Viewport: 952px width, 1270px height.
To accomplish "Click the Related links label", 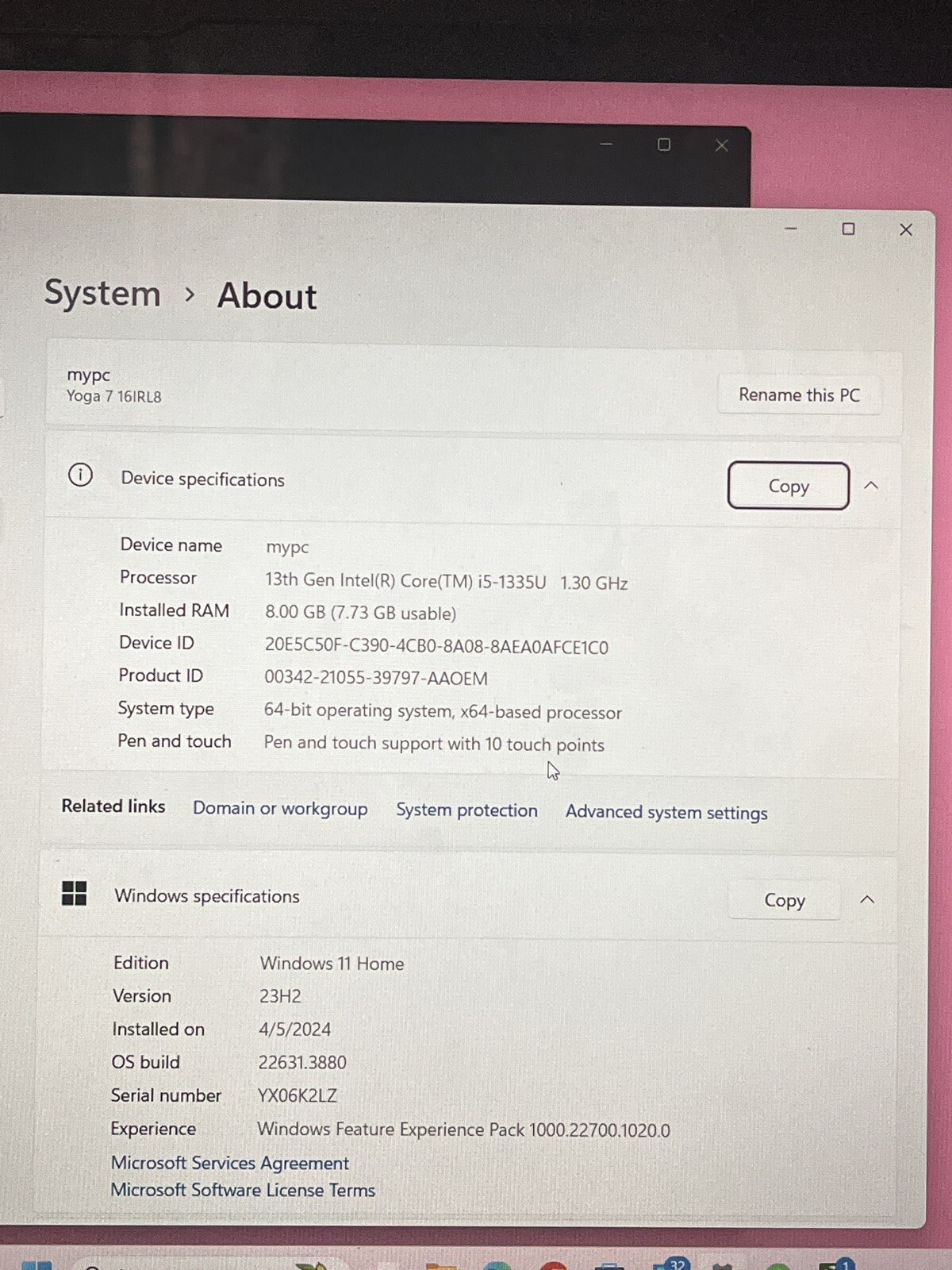I will (113, 806).
